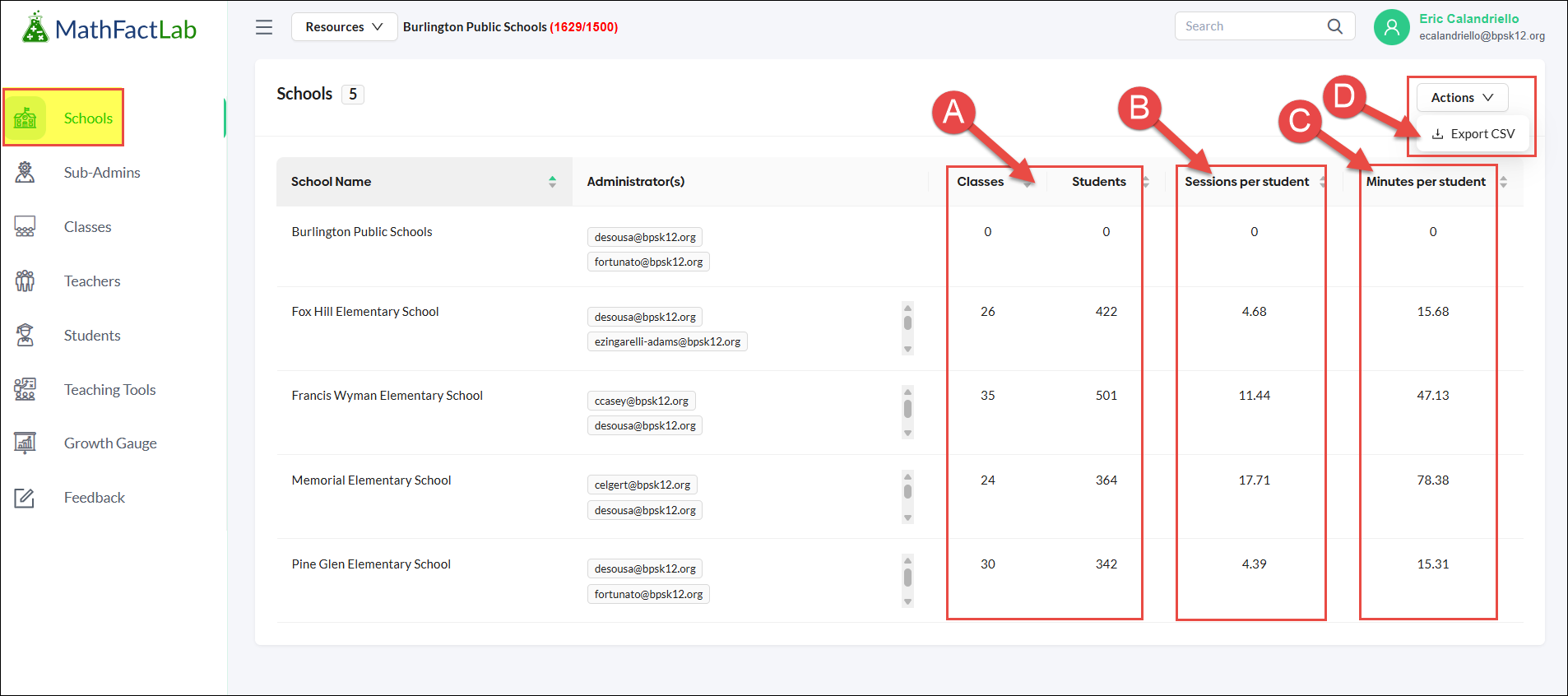This screenshot has height=696, width=1568.
Task: Click Memorial minutes value 78.38
Action: coord(1432,480)
